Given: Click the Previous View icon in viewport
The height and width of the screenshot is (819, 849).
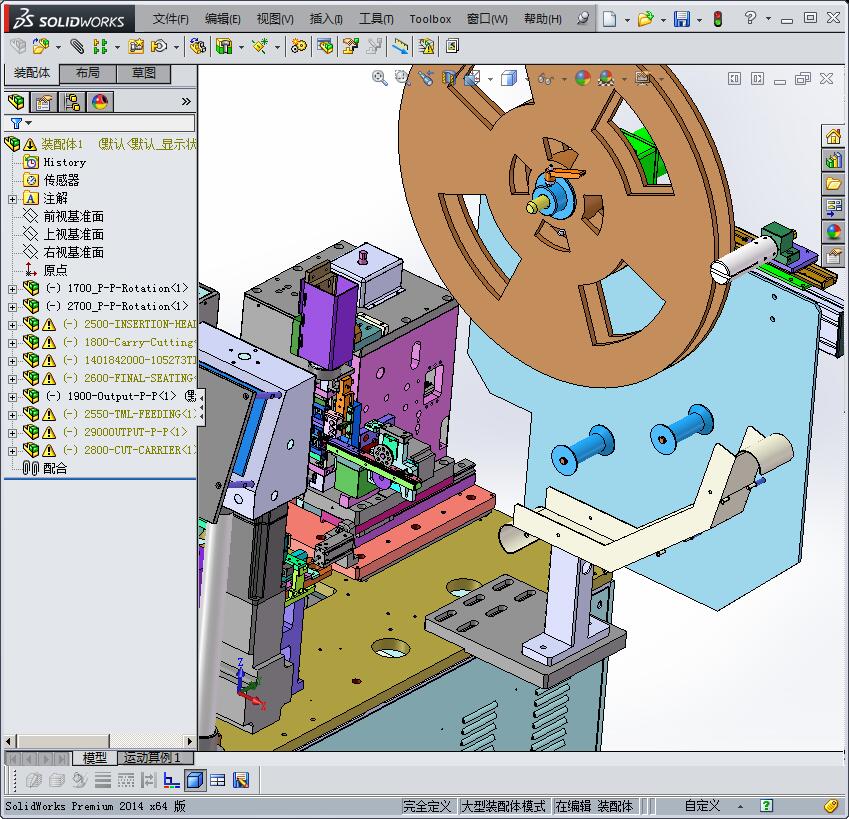Looking at the screenshot, I should [425, 78].
